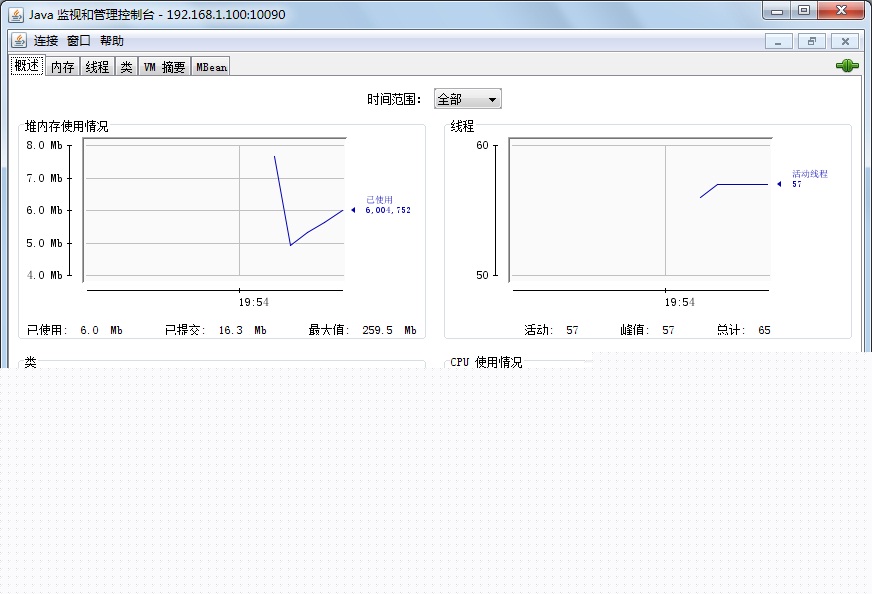The height and width of the screenshot is (594, 872).
Task: Switch to the 内存 tab
Action: coord(62,67)
